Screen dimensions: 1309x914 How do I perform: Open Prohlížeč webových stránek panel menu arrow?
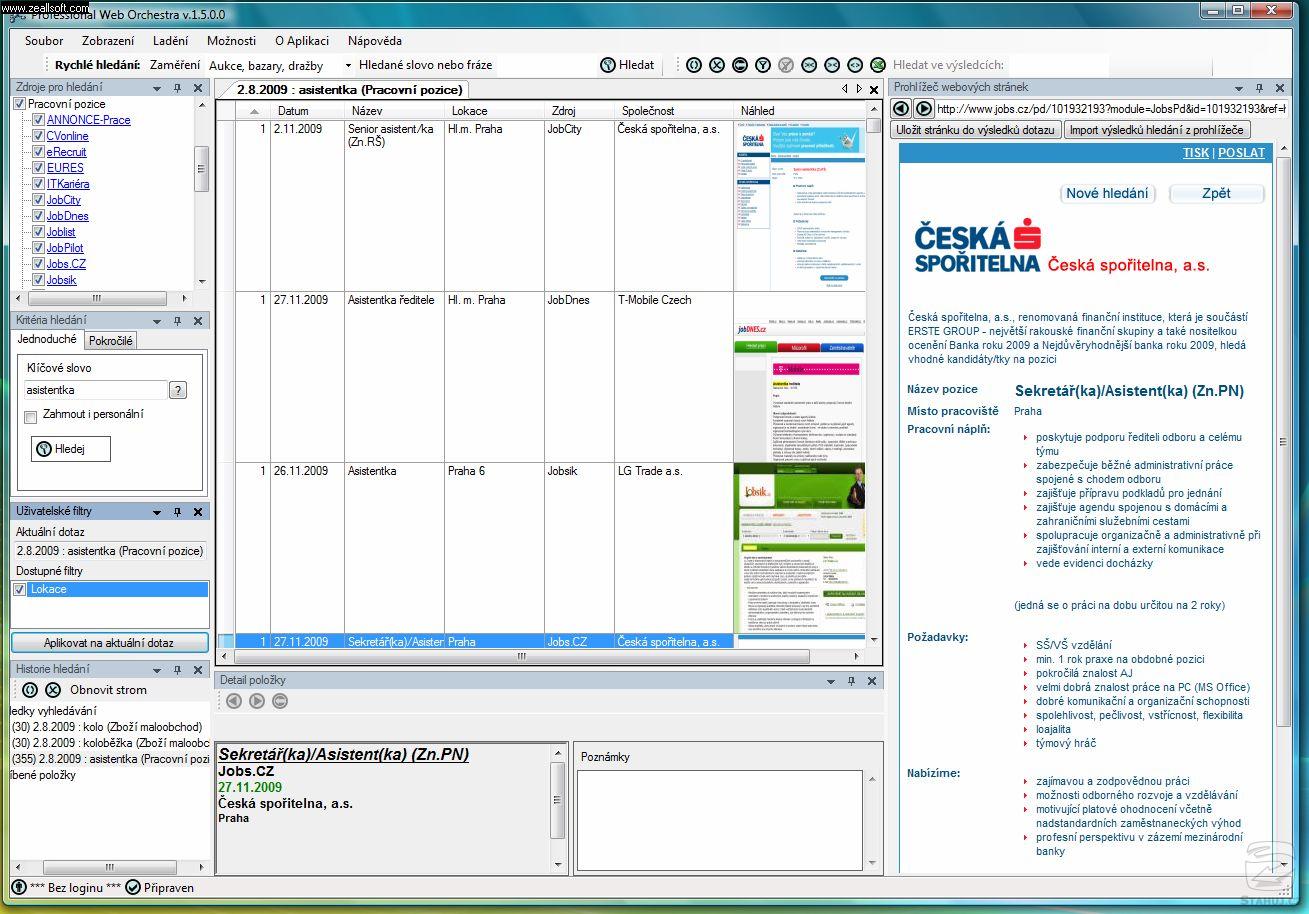1238,88
